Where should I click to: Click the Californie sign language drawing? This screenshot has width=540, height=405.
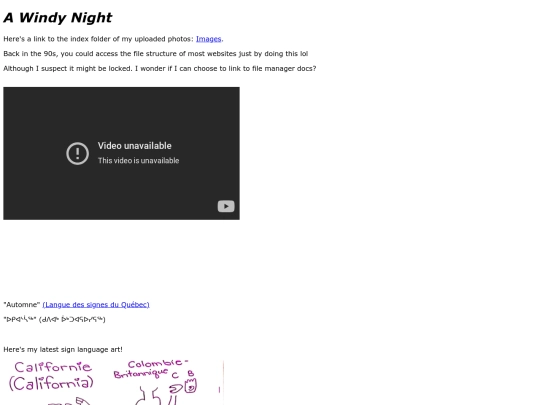point(52,382)
